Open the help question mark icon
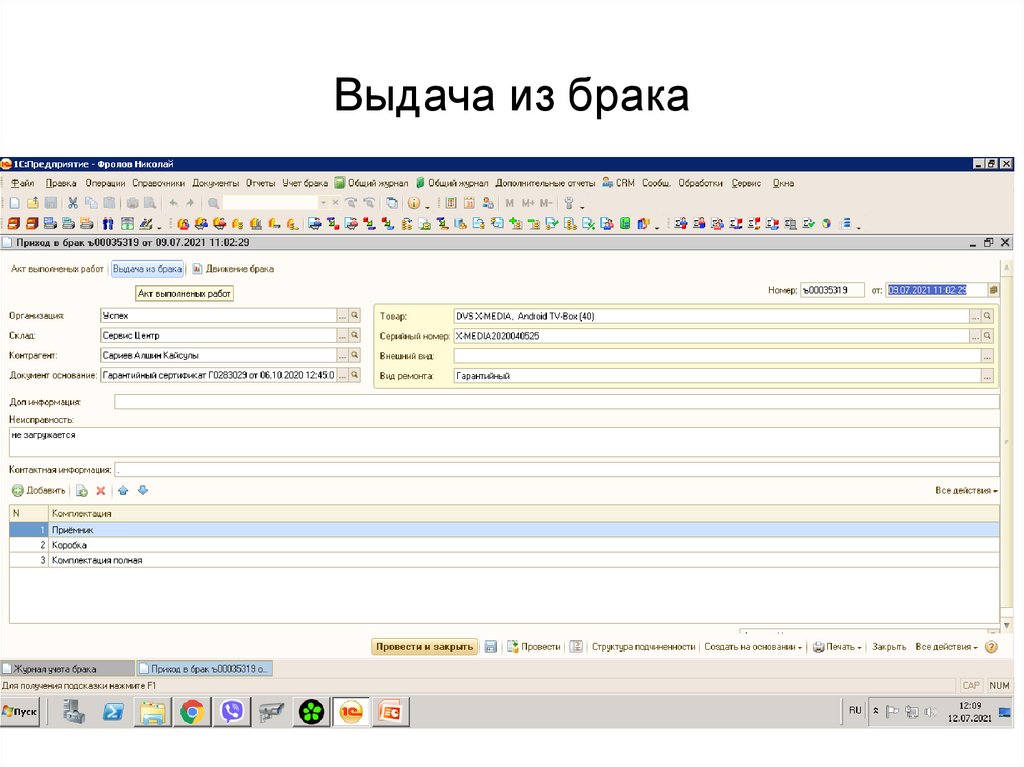This screenshot has width=1024, height=767. tap(991, 647)
